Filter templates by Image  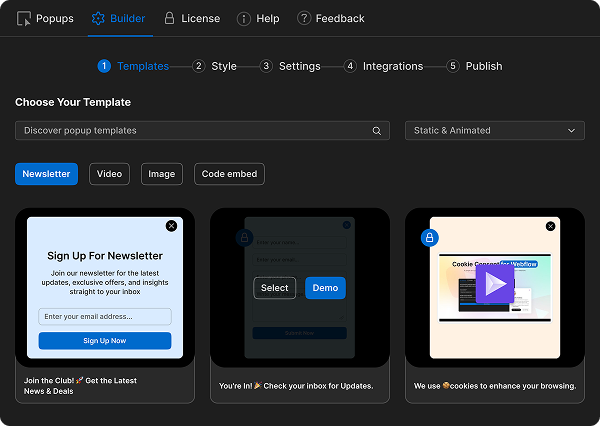(162, 174)
